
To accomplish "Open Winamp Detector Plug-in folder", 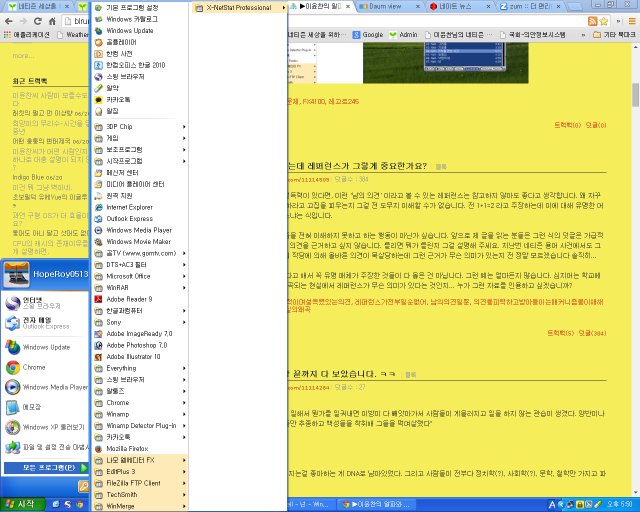I will coord(140,425).
